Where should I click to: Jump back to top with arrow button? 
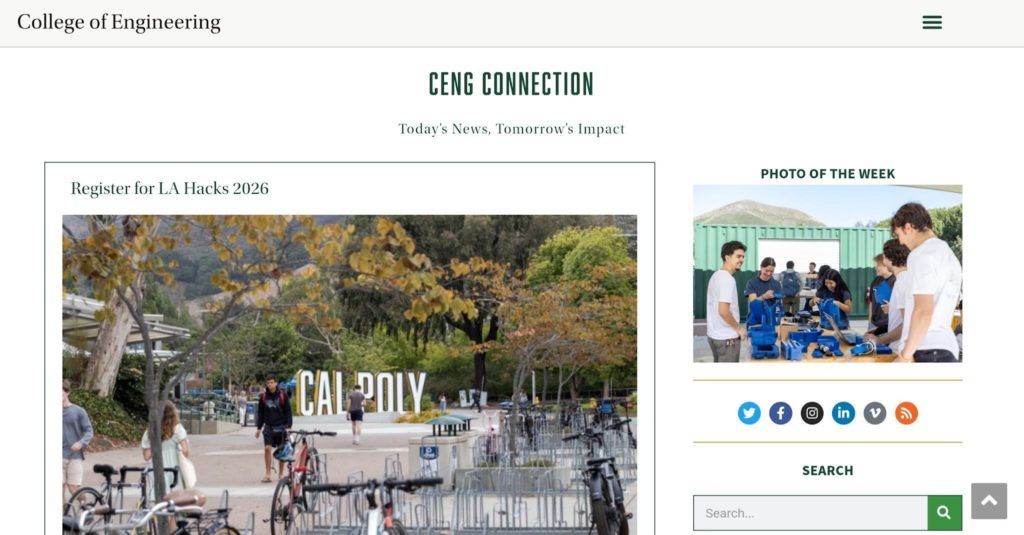(x=989, y=501)
